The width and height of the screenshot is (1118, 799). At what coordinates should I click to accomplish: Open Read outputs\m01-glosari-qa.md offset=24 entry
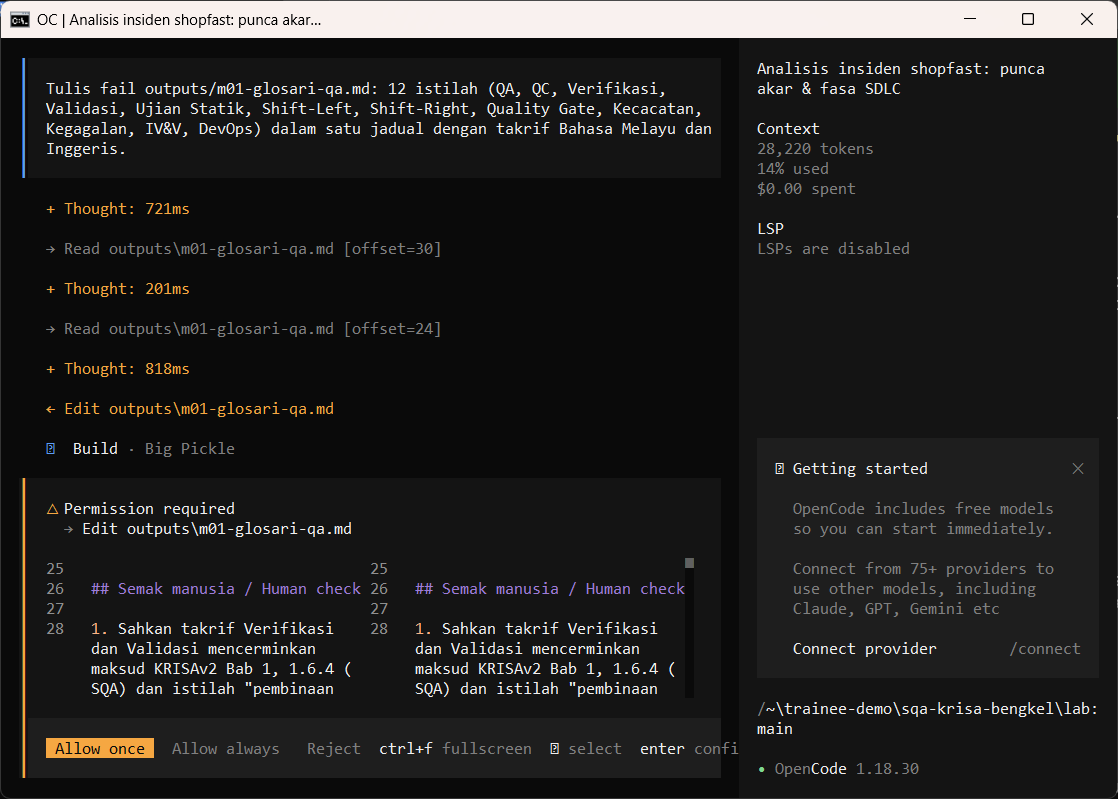244,329
